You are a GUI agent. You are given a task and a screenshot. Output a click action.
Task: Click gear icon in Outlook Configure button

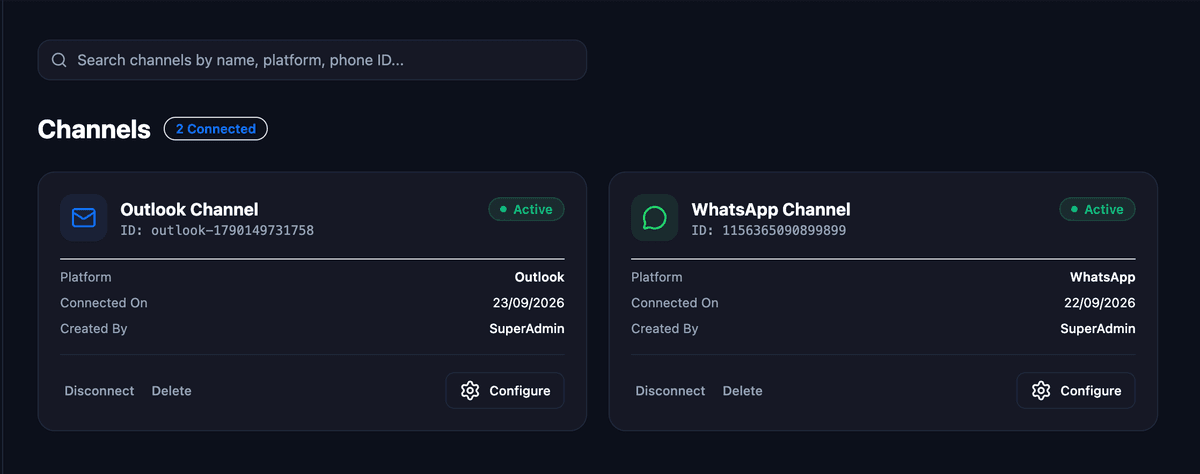(x=470, y=391)
